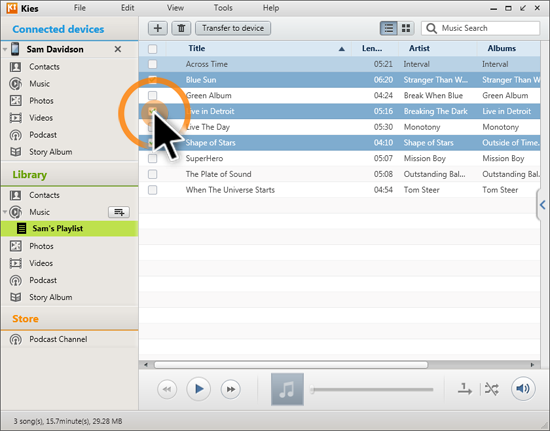This screenshot has height=431, width=550.
Task: Click the album art thumbnail
Action: [287, 389]
